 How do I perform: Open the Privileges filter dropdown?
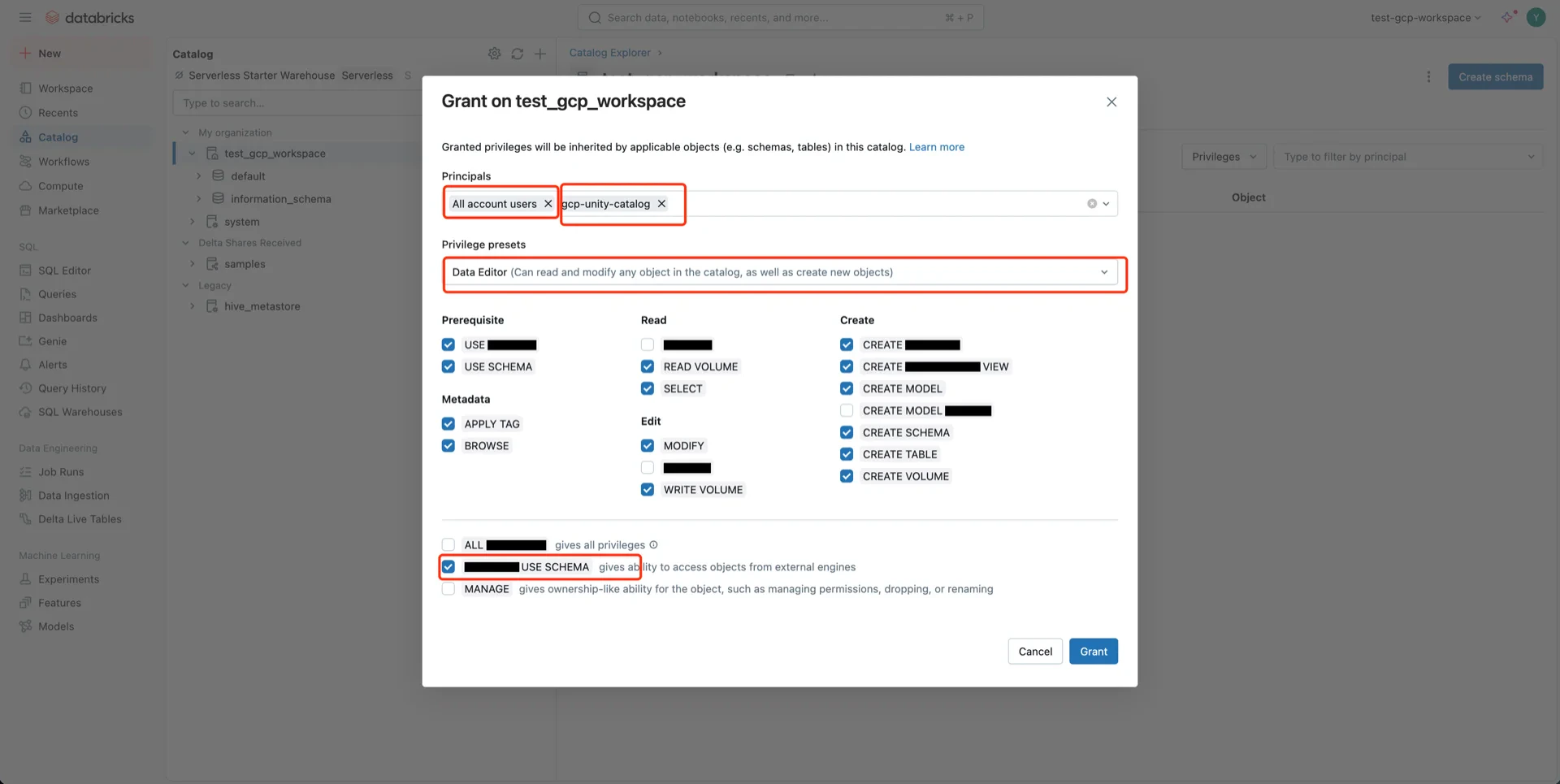1224,157
